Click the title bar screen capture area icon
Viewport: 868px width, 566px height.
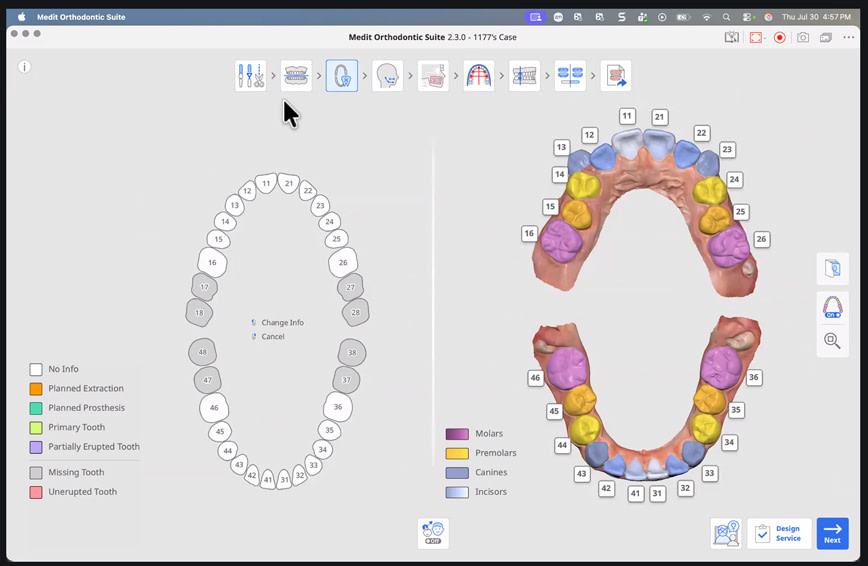click(x=756, y=38)
